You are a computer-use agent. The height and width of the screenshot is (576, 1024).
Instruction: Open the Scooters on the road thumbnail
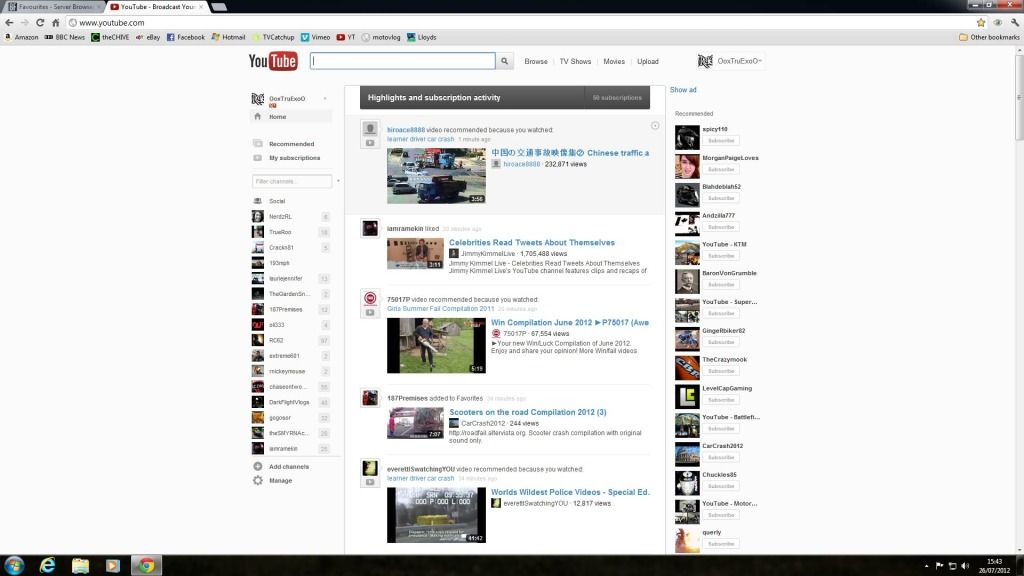(415, 423)
